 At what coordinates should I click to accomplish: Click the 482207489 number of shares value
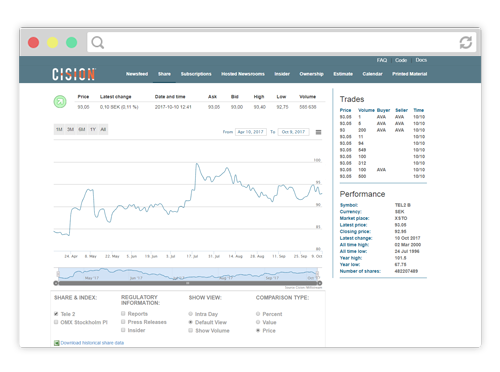pos(406,271)
